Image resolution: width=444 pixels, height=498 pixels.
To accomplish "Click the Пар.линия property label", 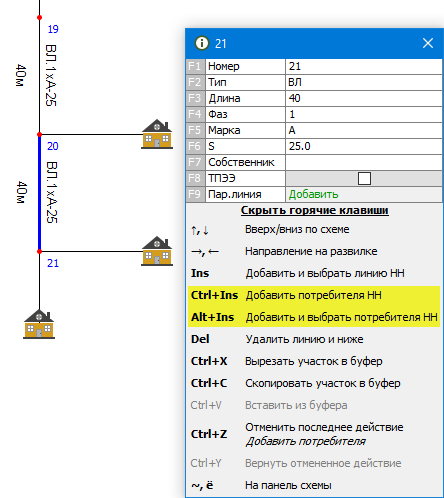I will point(235,194).
